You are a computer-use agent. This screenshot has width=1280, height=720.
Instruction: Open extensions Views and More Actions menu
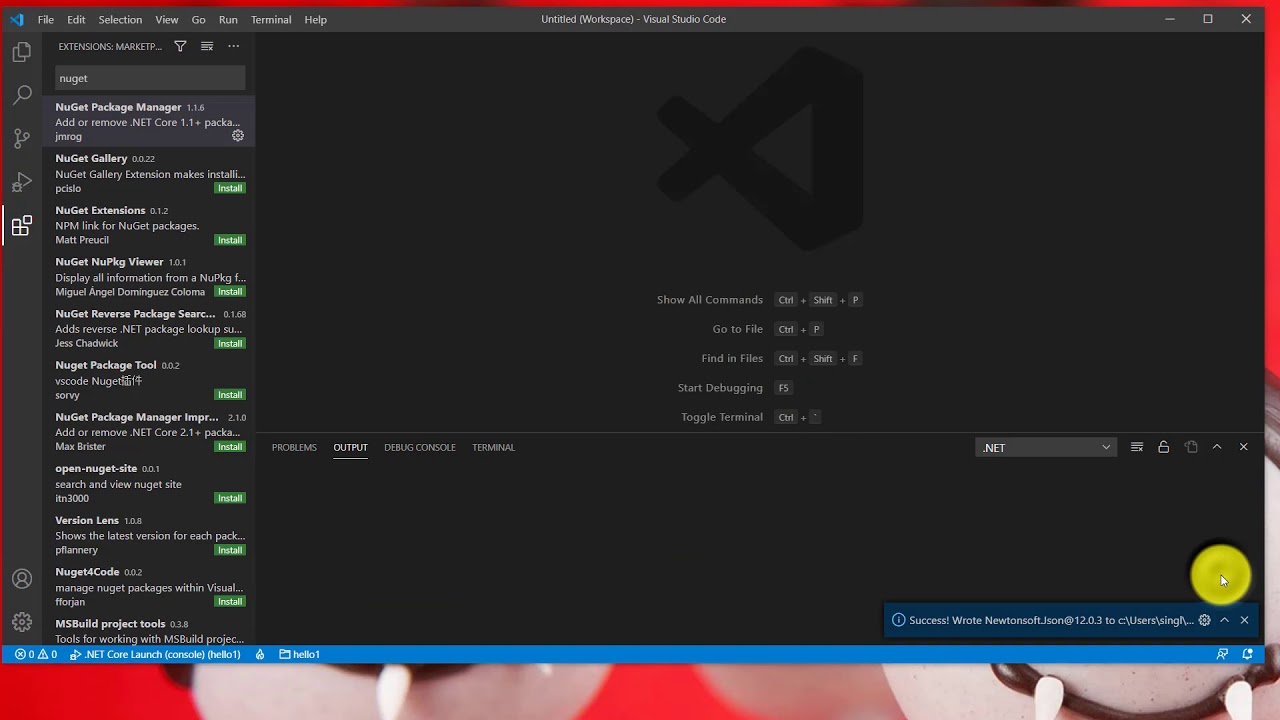[x=233, y=46]
